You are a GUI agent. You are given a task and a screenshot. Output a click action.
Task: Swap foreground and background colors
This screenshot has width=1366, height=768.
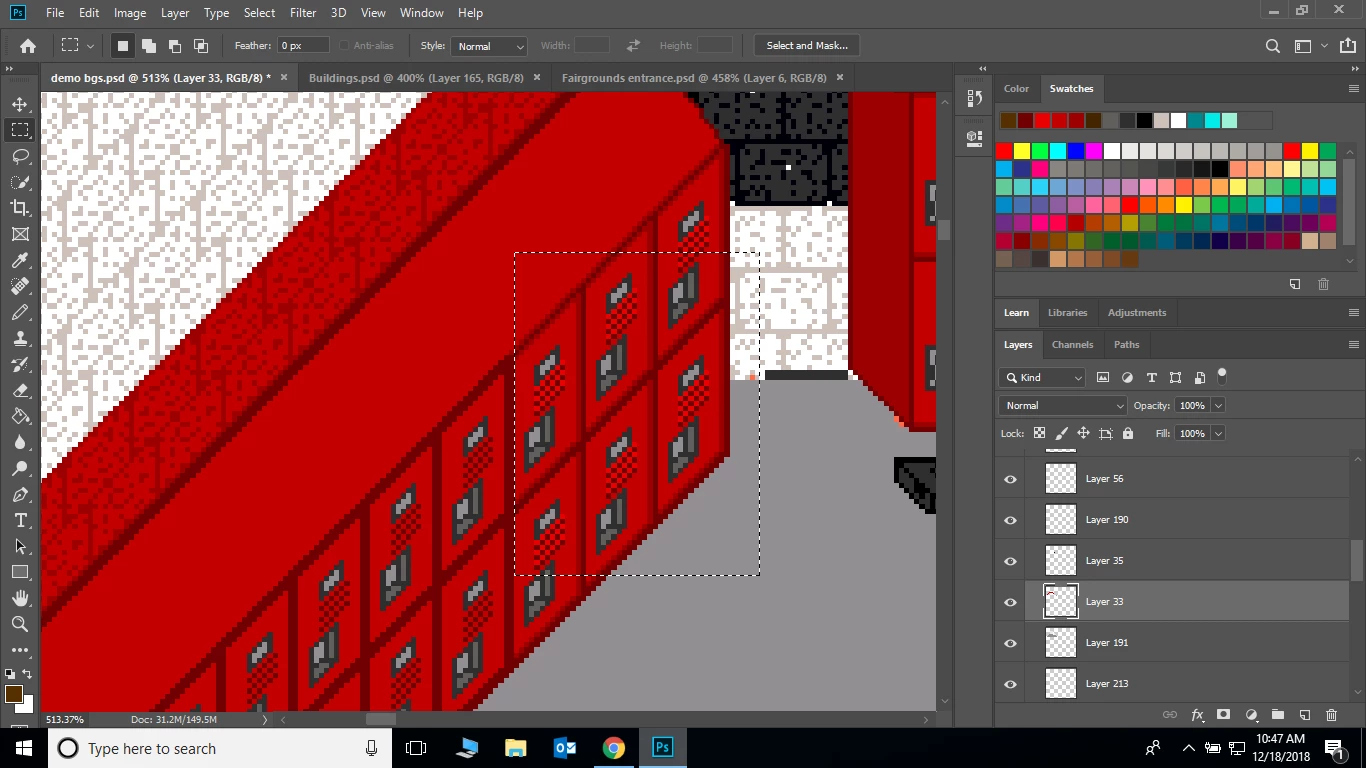click(28, 674)
